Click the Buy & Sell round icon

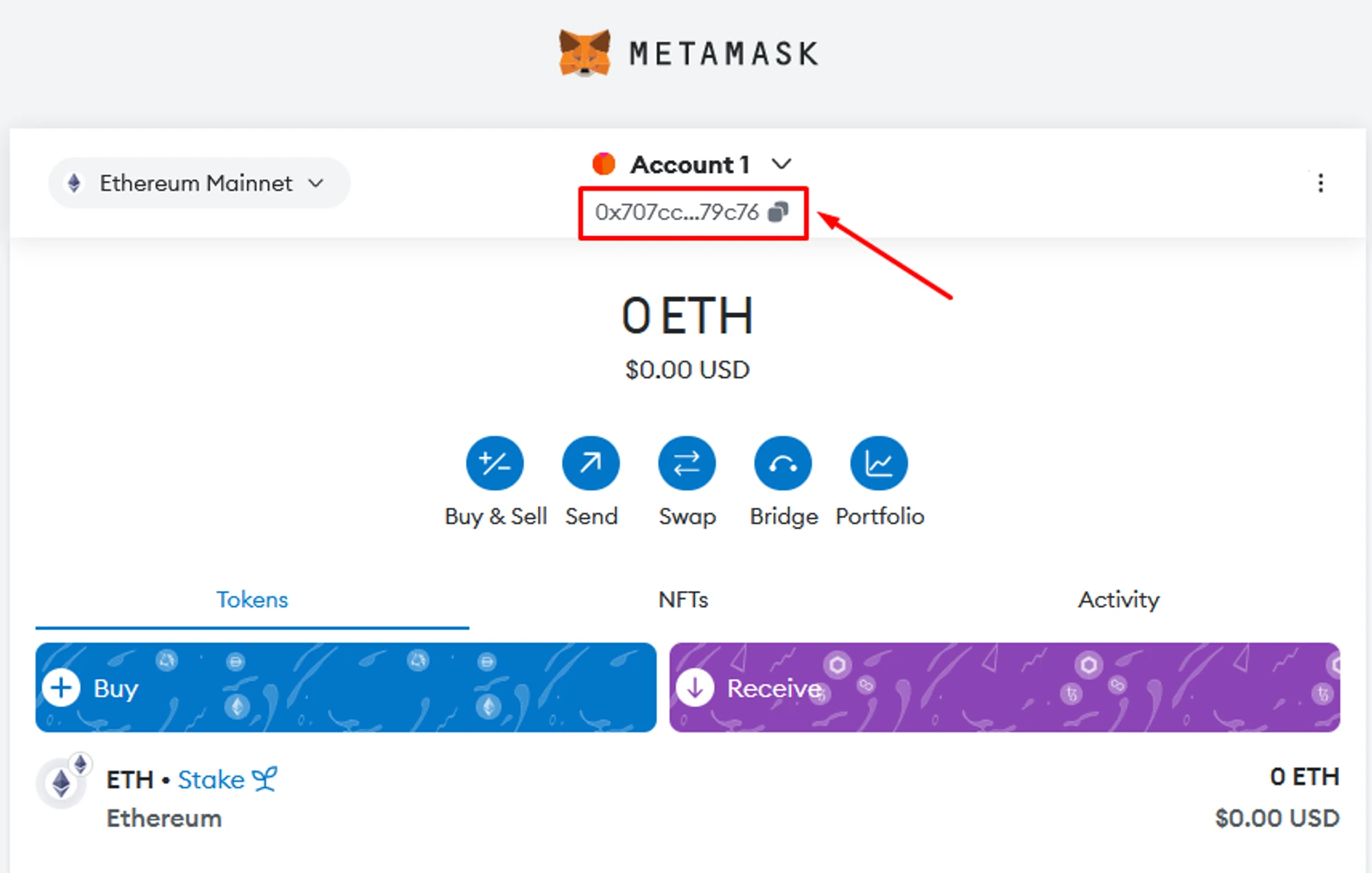click(x=495, y=463)
